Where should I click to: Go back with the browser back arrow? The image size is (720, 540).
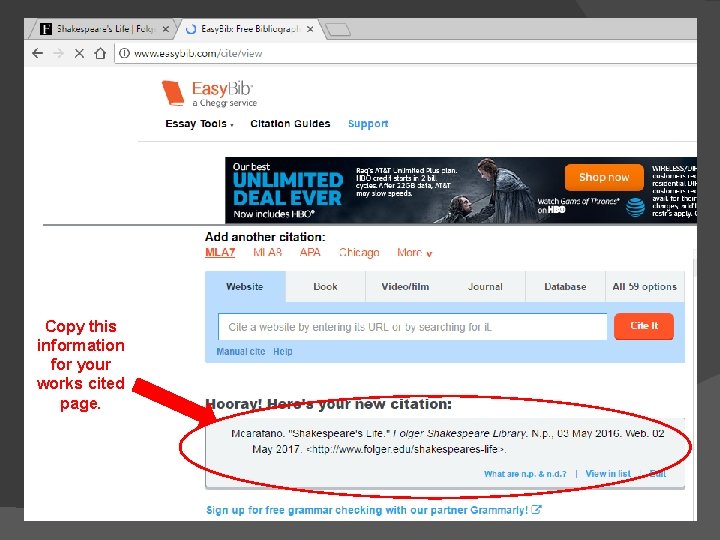[38, 53]
